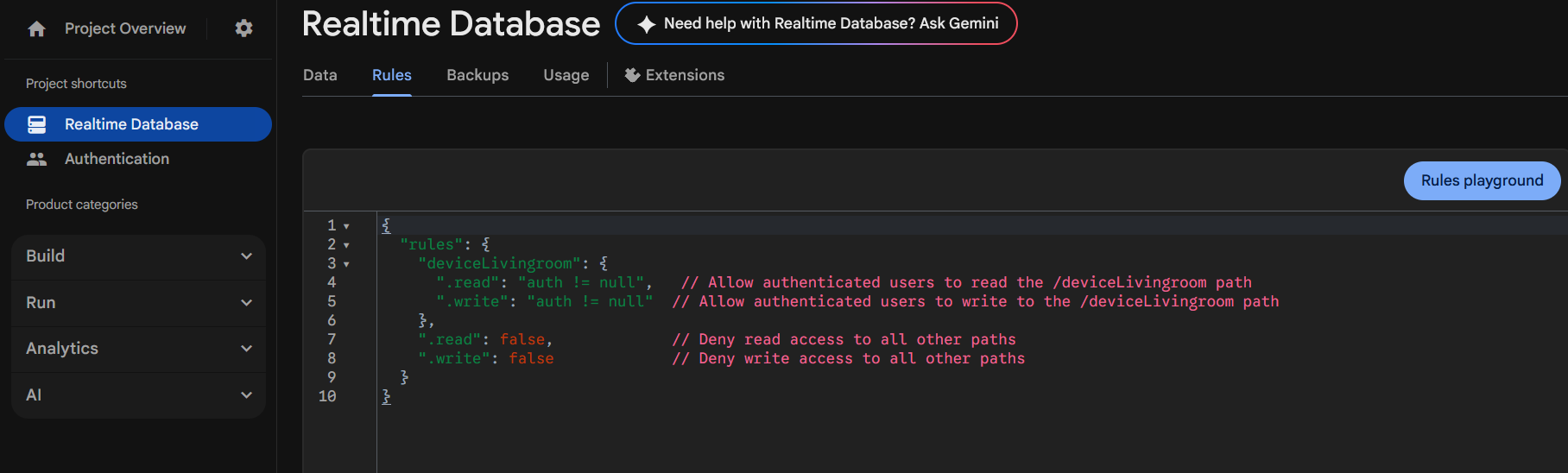Go to the Extensions tab
Image resolution: width=1568 pixels, height=473 pixels.
point(674,75)
